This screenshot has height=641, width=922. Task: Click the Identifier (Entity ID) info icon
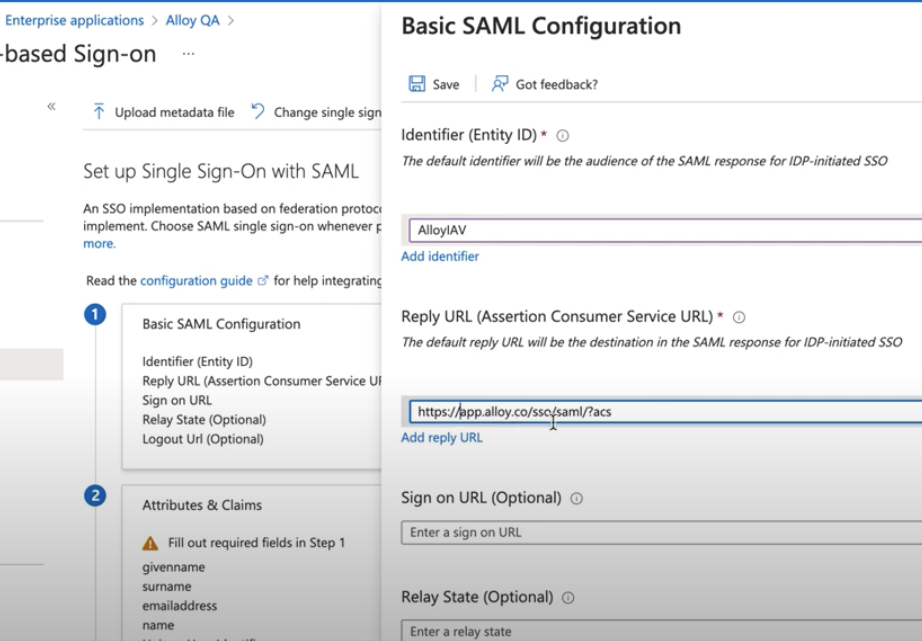click(562, 135)
